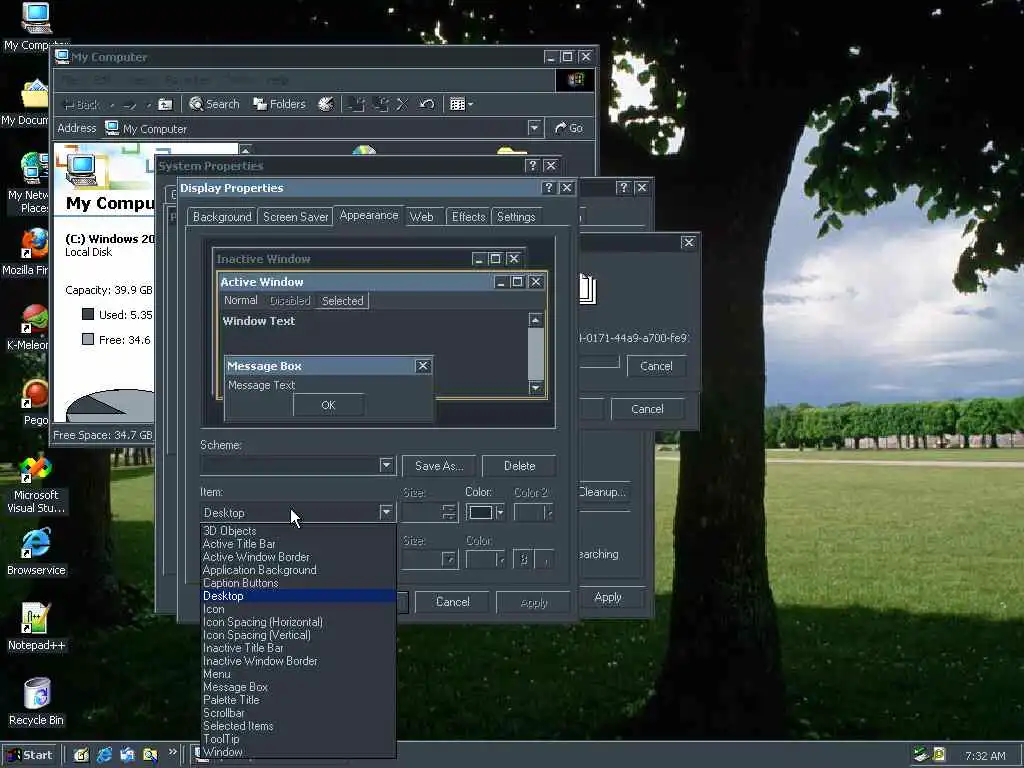
Task: Click scroll up arrow in Active Window preview
Action: (536, 320)
